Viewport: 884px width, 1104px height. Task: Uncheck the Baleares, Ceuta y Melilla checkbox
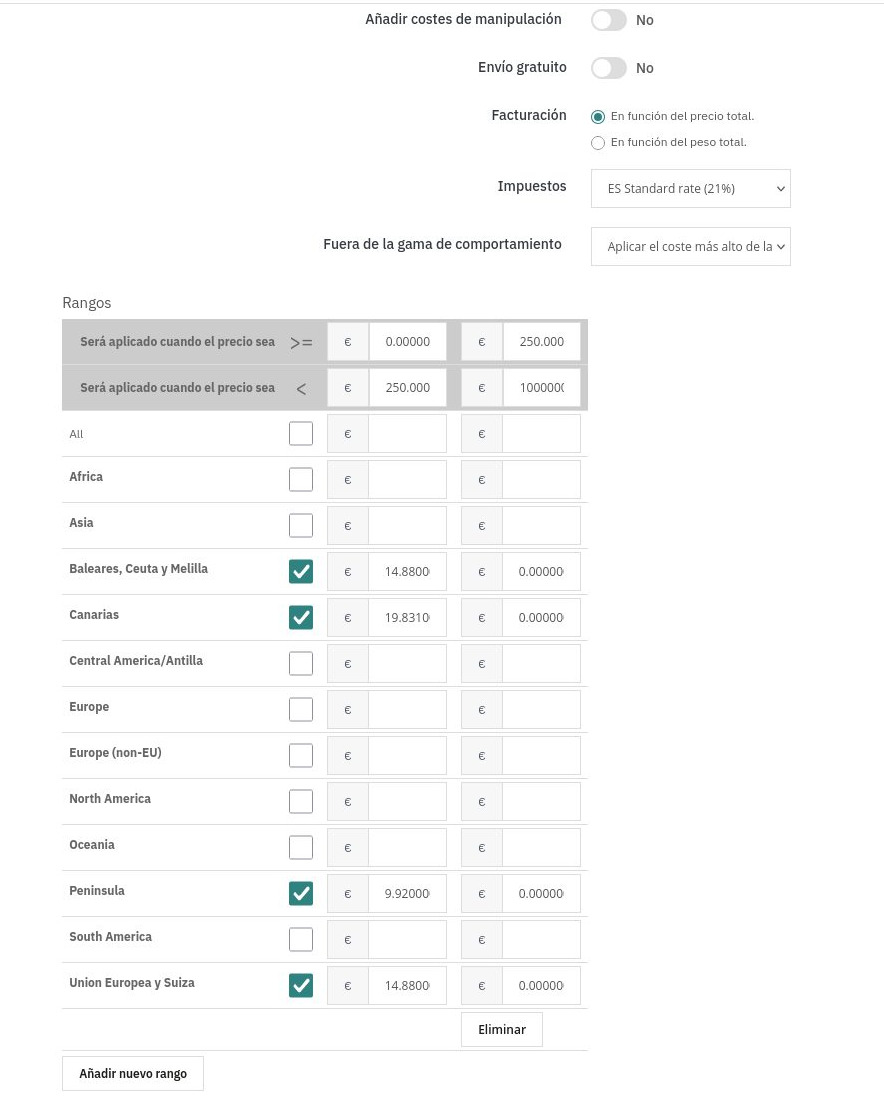click(x=301, y=572)
